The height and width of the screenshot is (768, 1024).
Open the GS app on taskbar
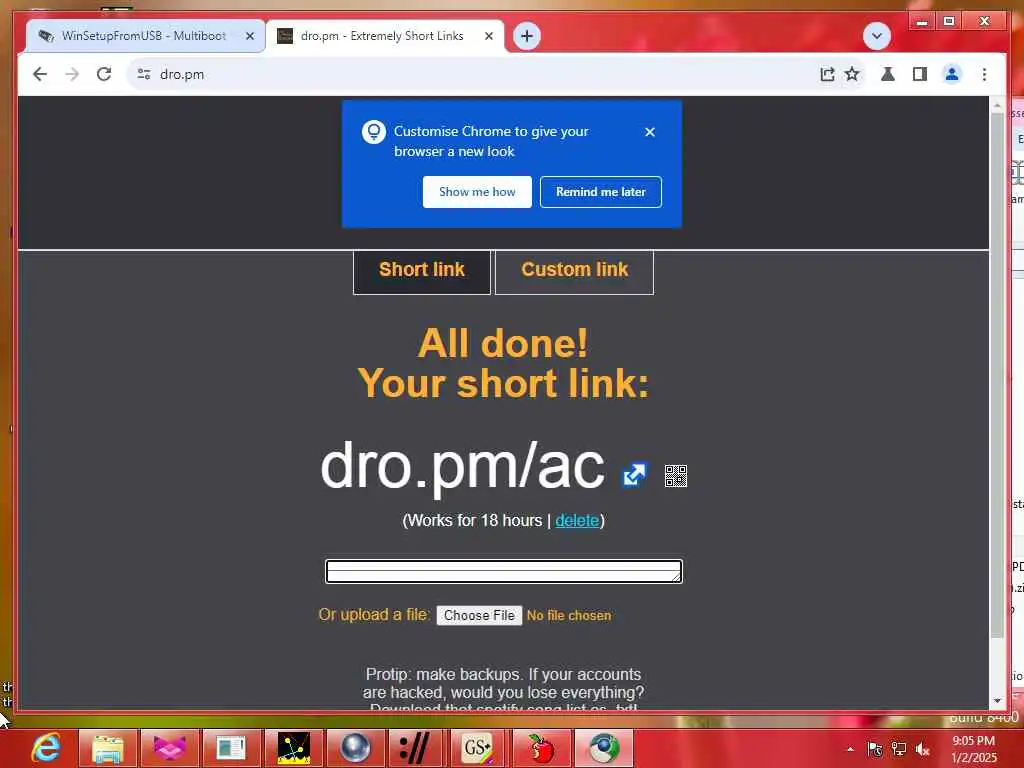(x=478, y=748)
